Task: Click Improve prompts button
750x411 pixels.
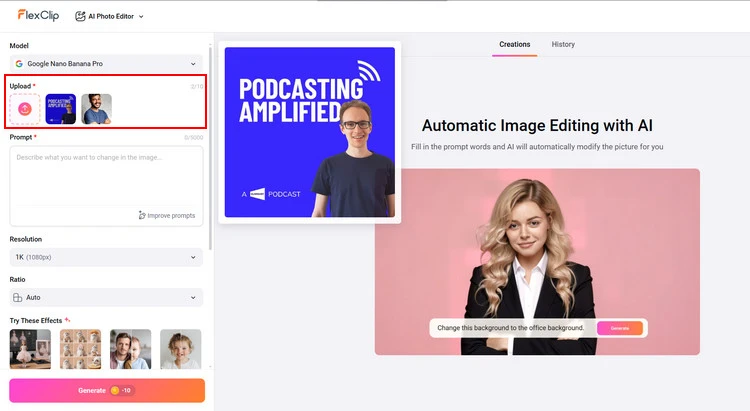Action: (x=167, y=216)
